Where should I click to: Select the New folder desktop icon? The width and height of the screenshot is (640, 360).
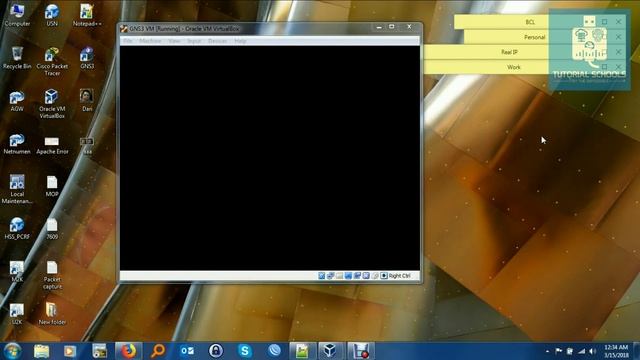click(52, 314)
